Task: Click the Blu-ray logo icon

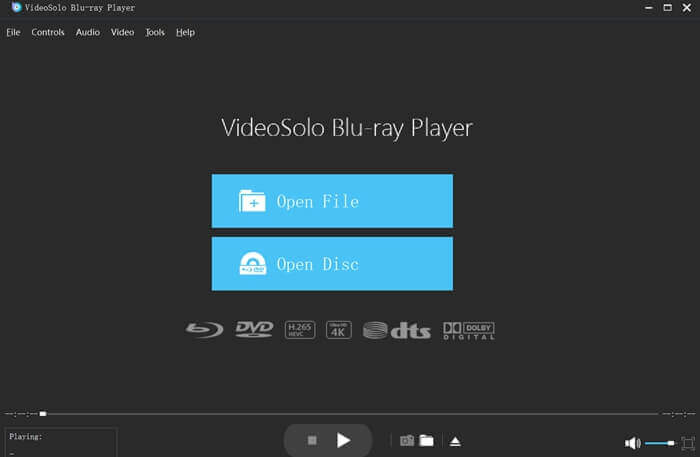Action: [204, 330]
